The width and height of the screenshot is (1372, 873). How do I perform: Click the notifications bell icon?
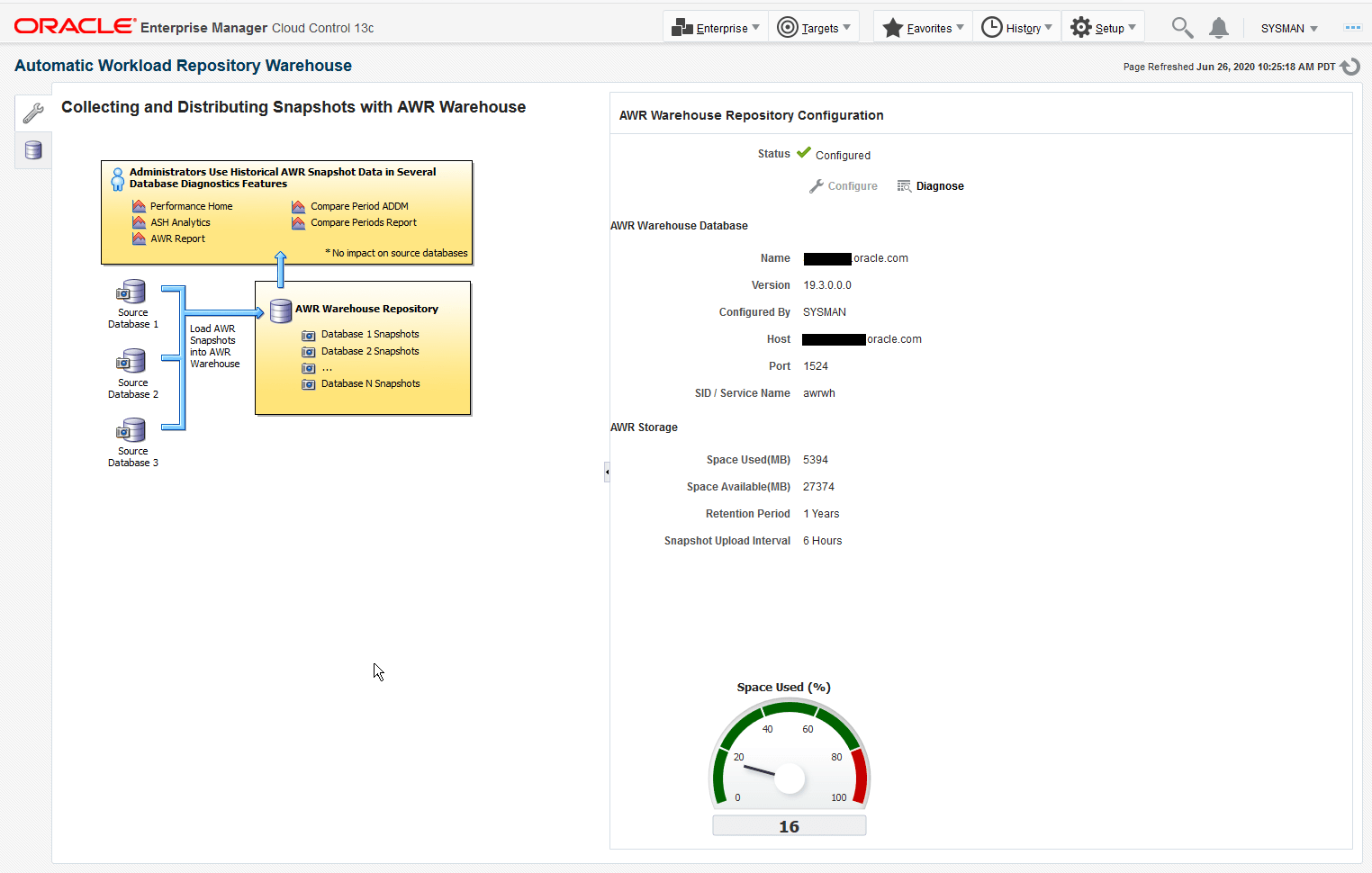pyautogui.click(x=1219, y=28)
